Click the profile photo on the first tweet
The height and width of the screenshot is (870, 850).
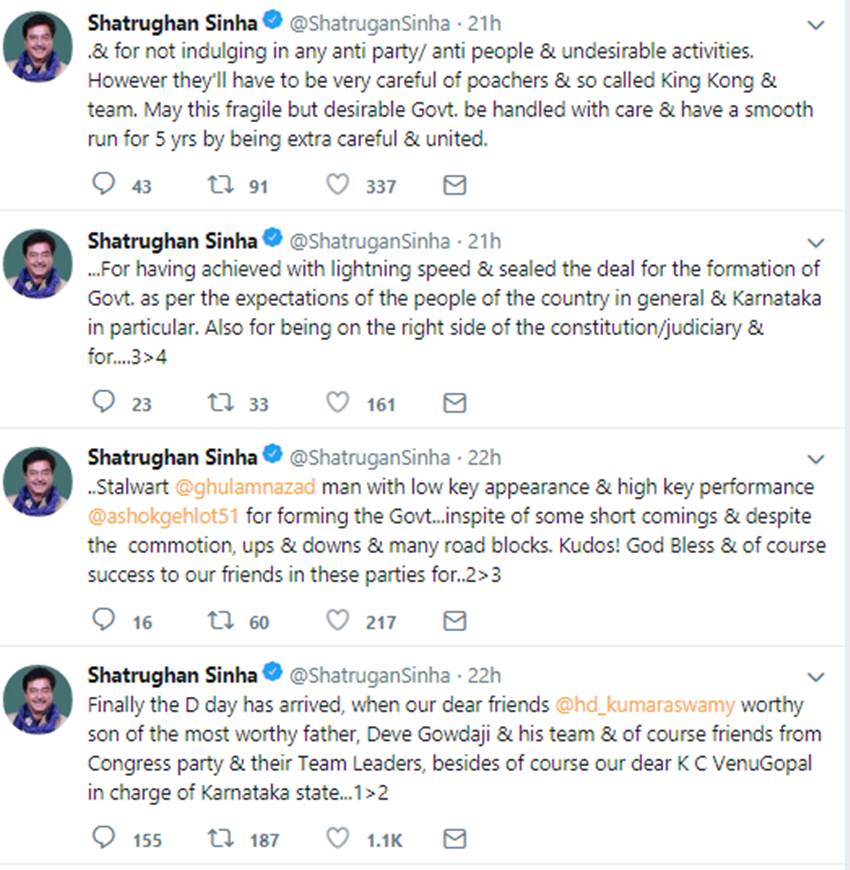(x=38, y=49)
